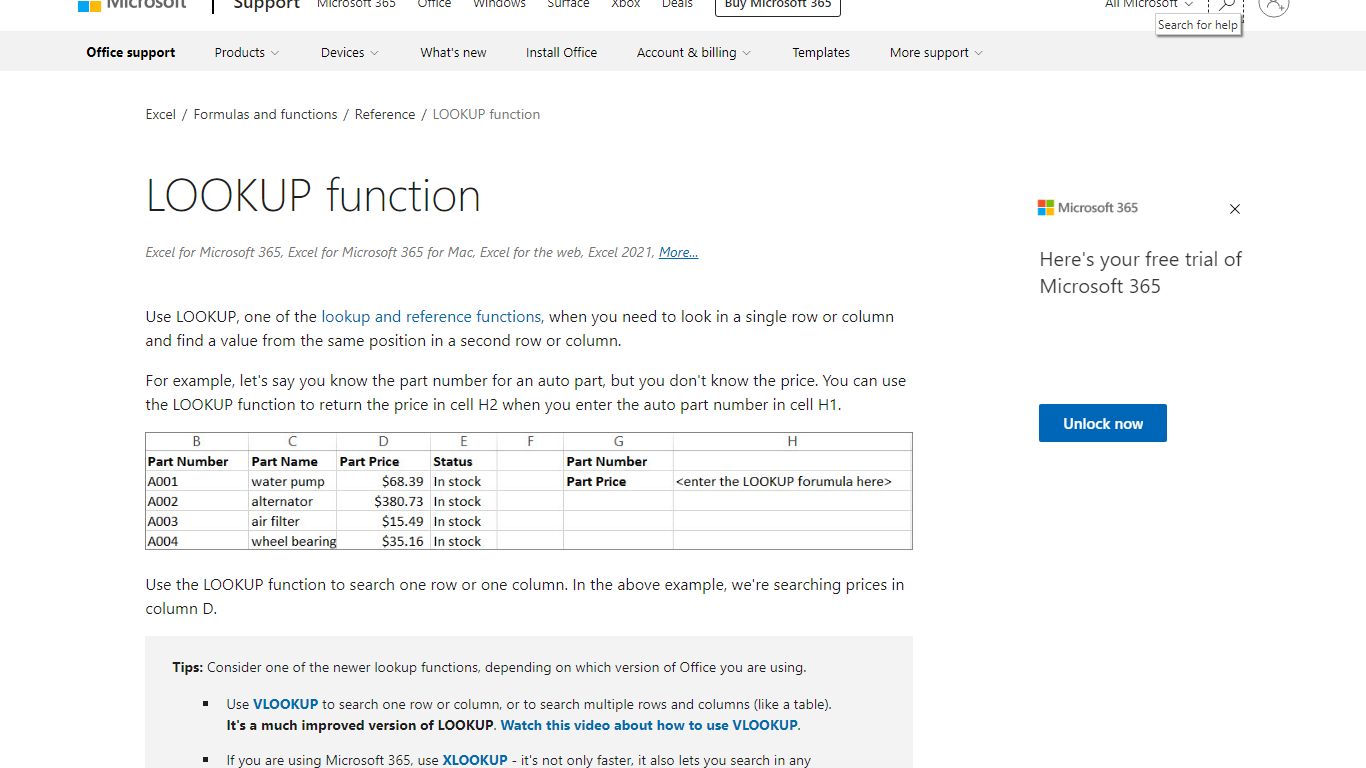Click the Buy Microsoft 365 button
The width and height of the screenshot is (1366, 768).
click(x=778, y=6)
